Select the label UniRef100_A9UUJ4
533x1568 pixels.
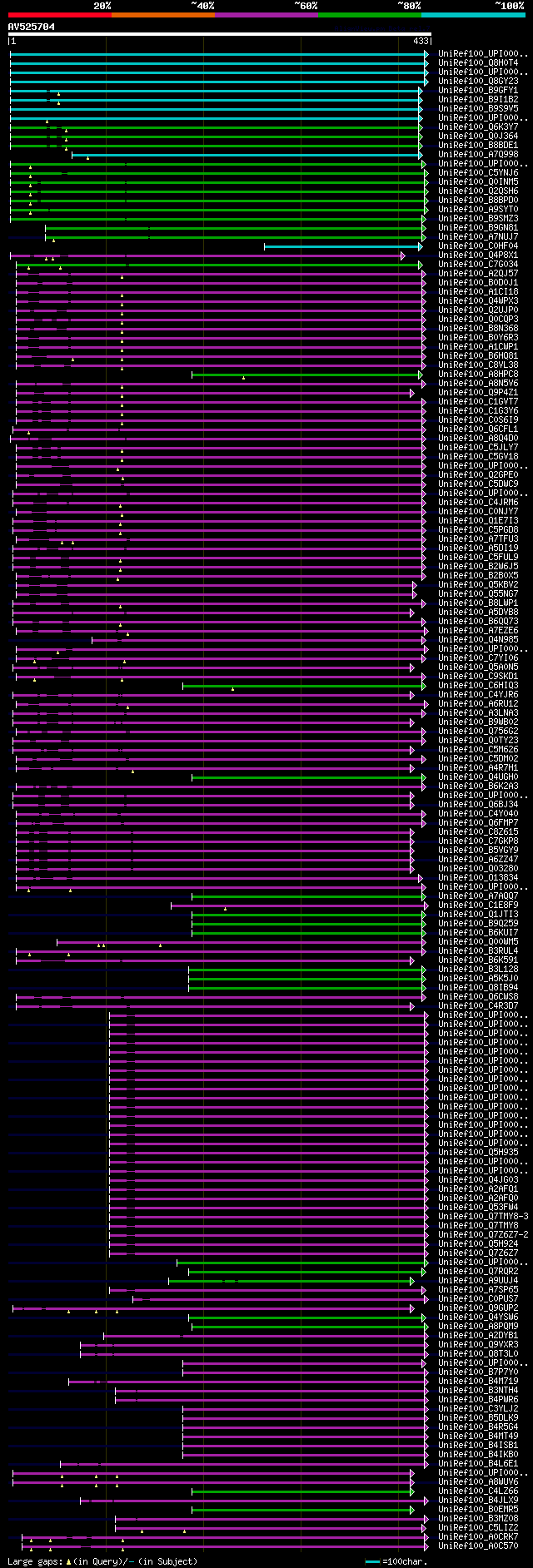[x=478, y=1280]
